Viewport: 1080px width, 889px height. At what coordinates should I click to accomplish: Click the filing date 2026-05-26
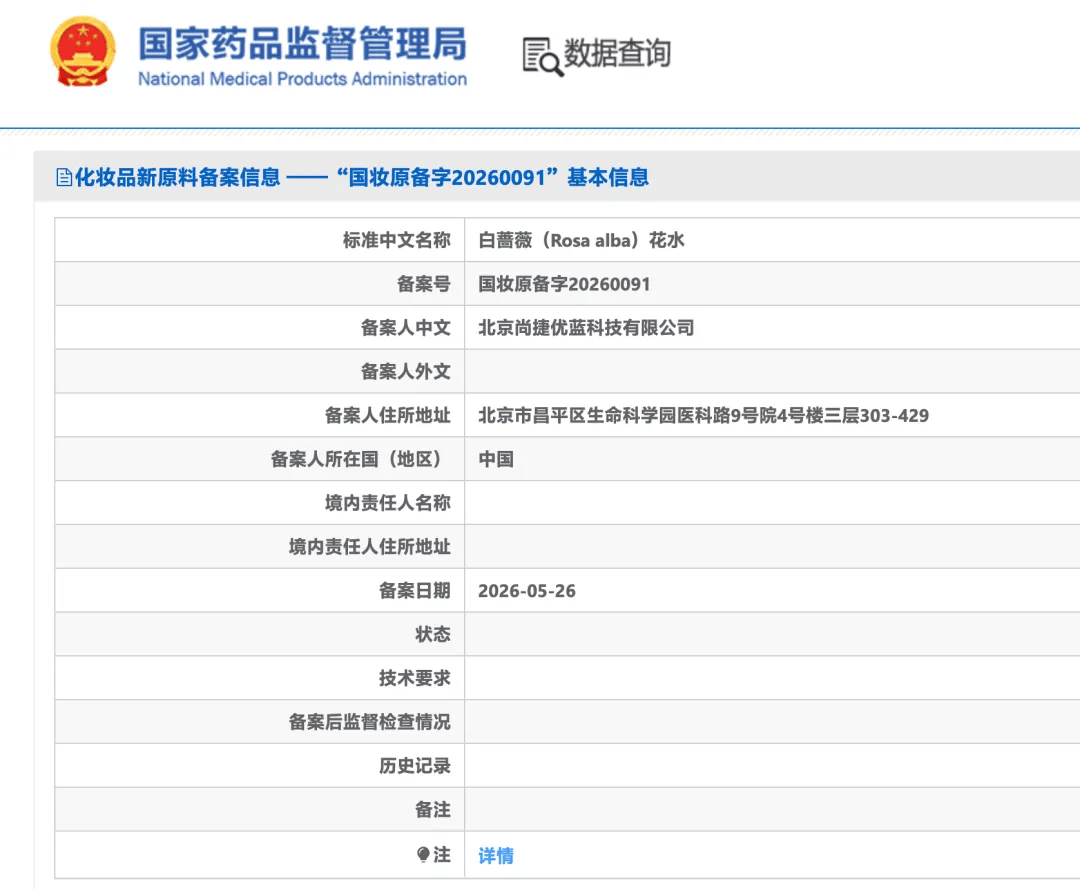527,591
